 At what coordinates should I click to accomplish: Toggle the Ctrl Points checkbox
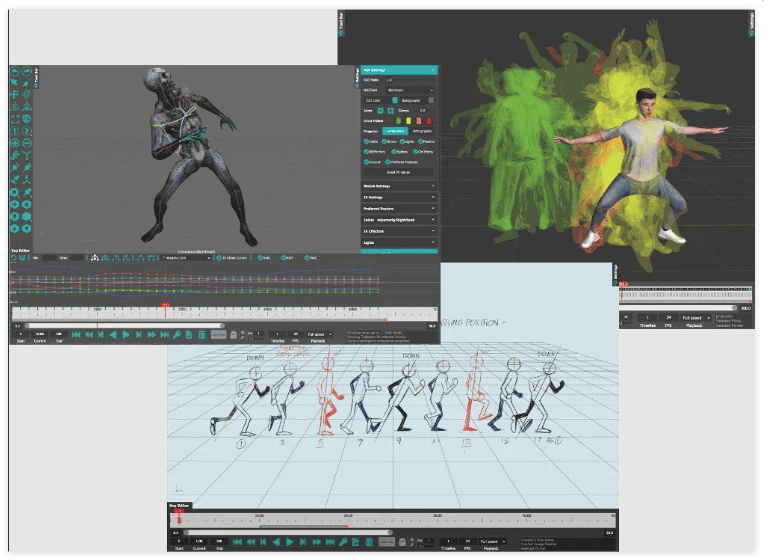point(416,152)
